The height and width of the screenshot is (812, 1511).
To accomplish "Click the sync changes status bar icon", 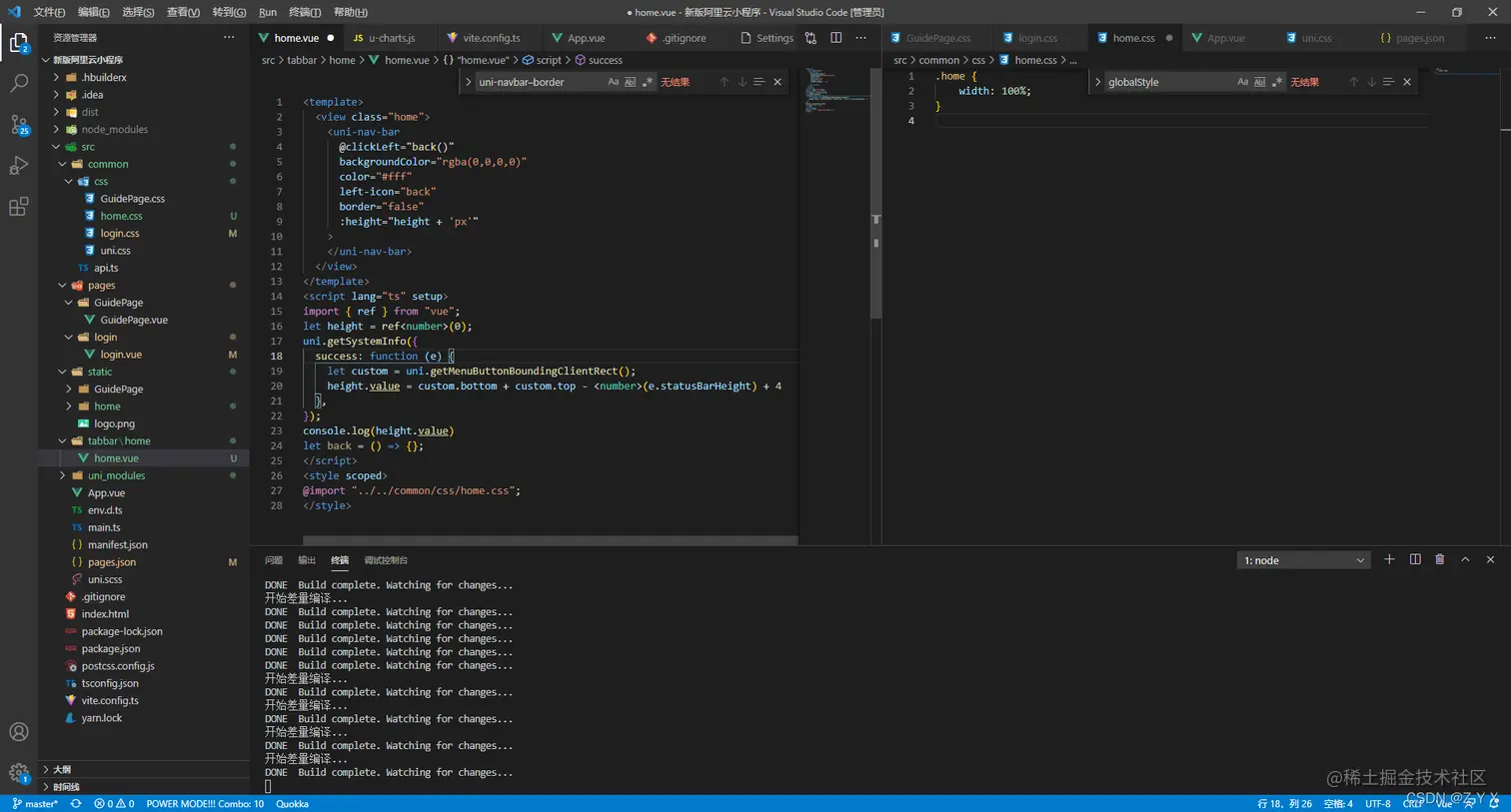I will coord(76,804).
